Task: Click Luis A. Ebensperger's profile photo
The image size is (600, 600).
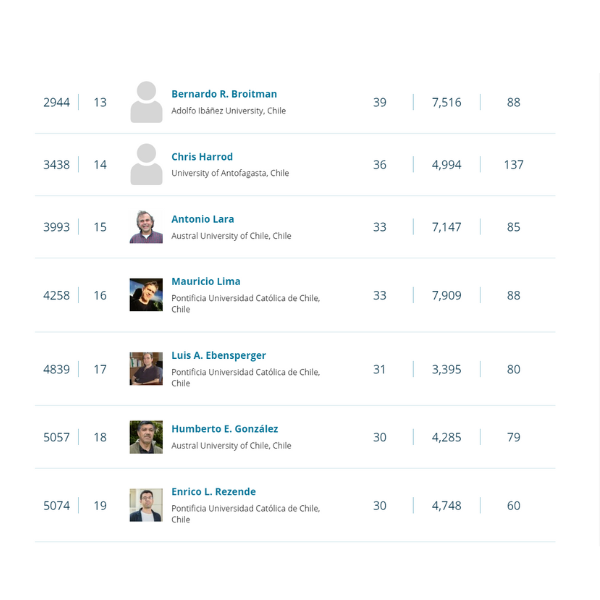Action: tap(146, 368)
